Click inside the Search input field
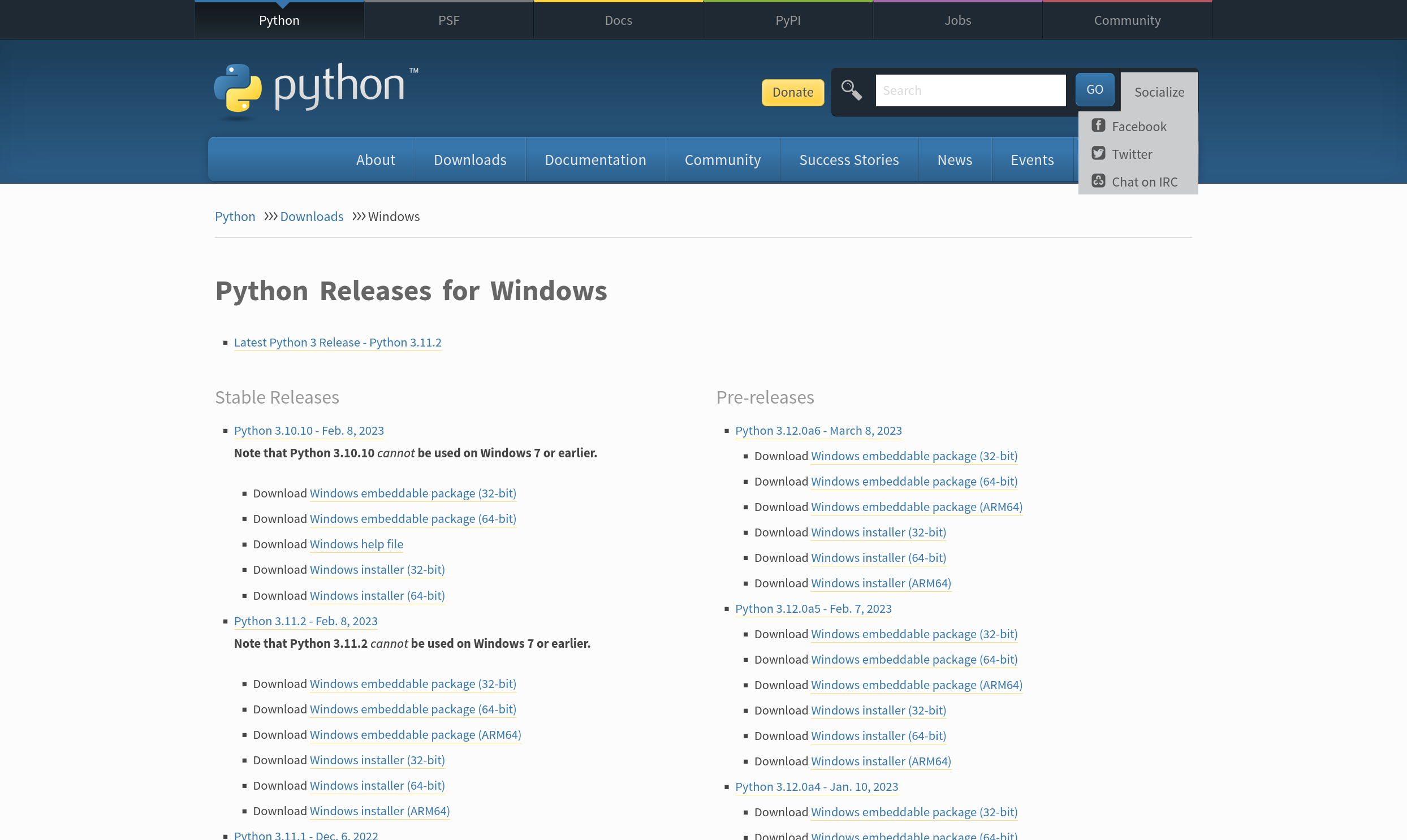This screenshot has width=1407, height=840. [x=970, y=90]
